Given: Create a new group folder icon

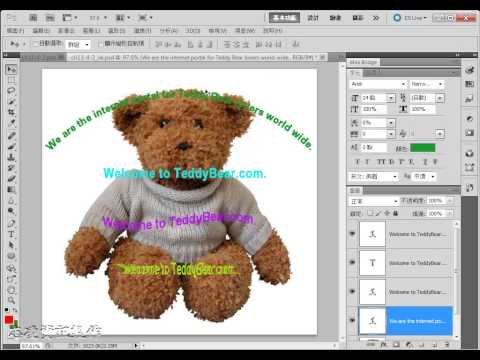Looking at the screenshot, I should [421, 344].
